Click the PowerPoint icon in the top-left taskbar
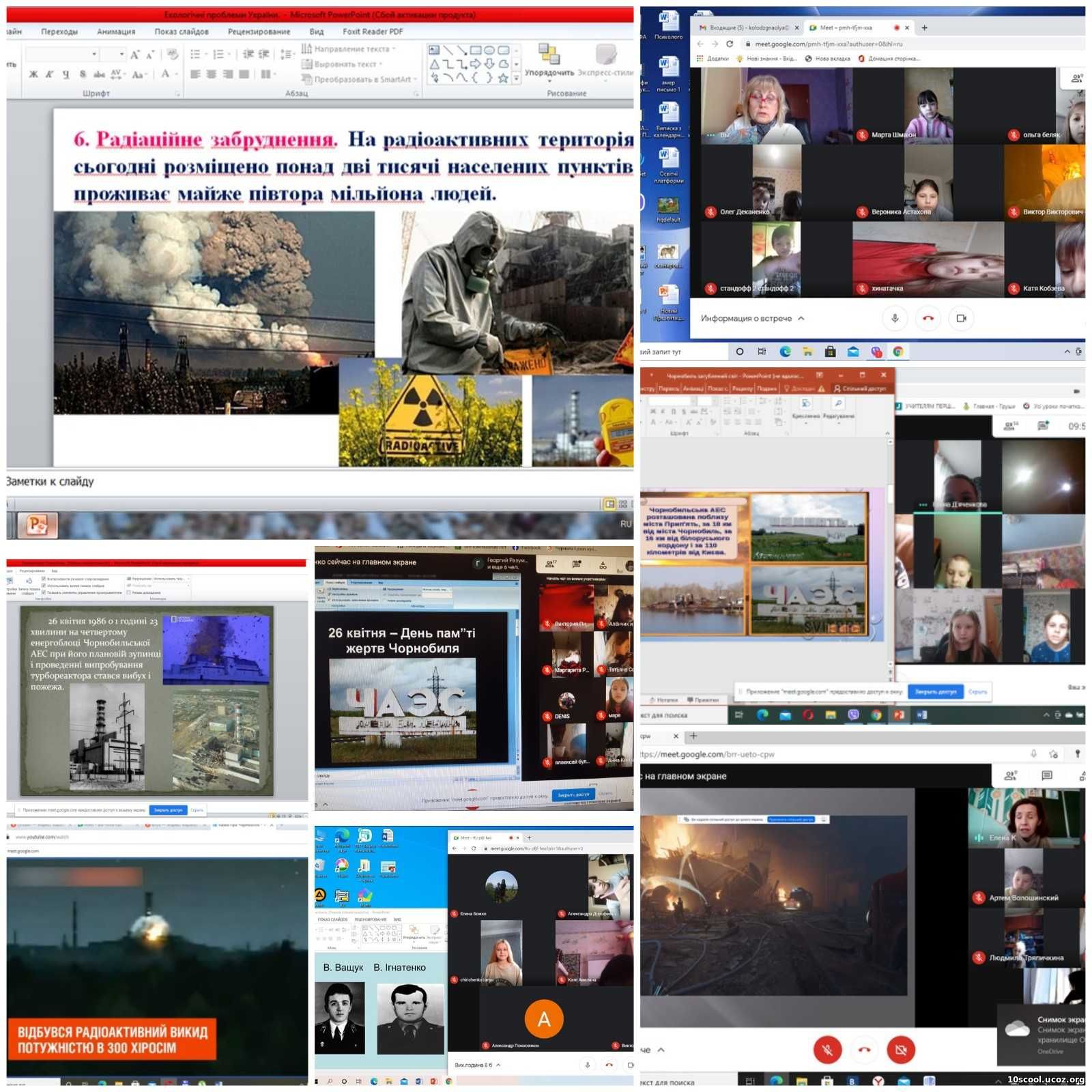 point(37,524)
